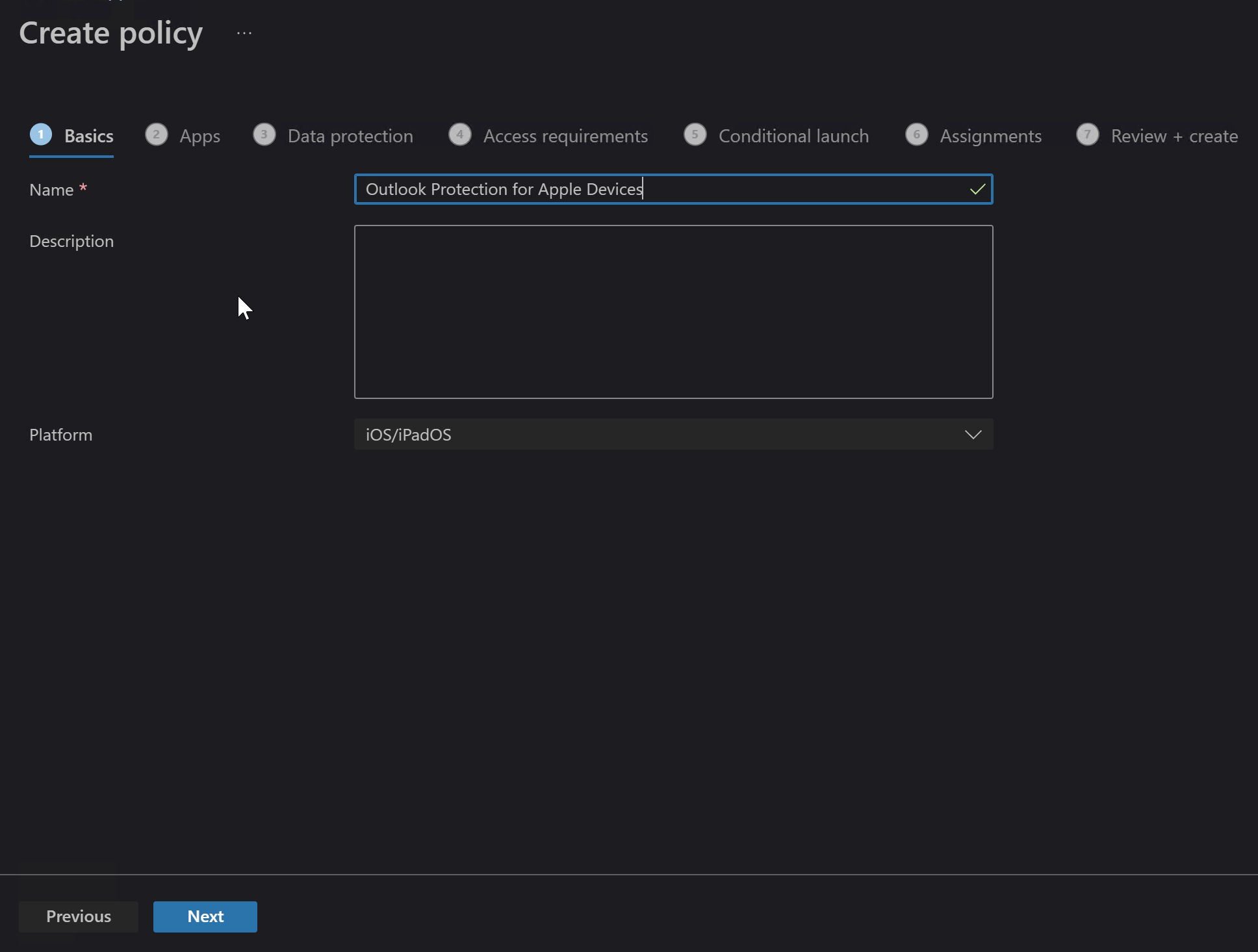Open the Platform dropdown showing iOS/iPadOS
This screenshot has width=1258, height=952.
coord(673,435)
